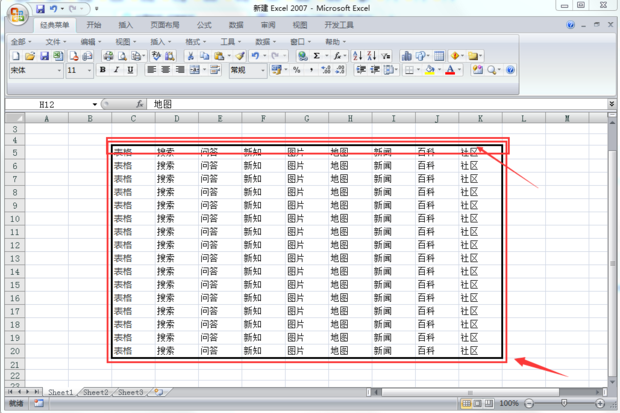This screenshot has width=620, height=413.
Task: Expand the formula bar chevron
Action: pyautogui.click(x=612, y=104)
